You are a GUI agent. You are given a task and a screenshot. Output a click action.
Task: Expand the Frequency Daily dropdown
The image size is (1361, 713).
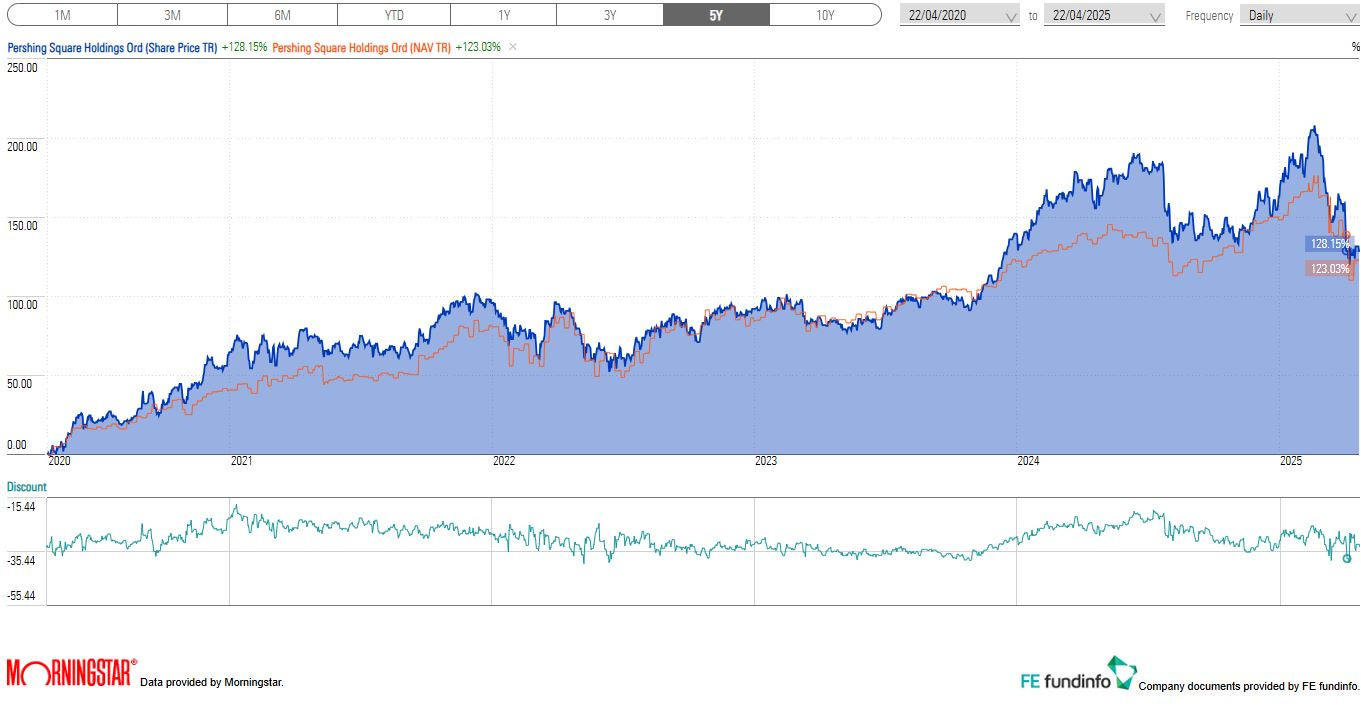tap(1298, 15)
